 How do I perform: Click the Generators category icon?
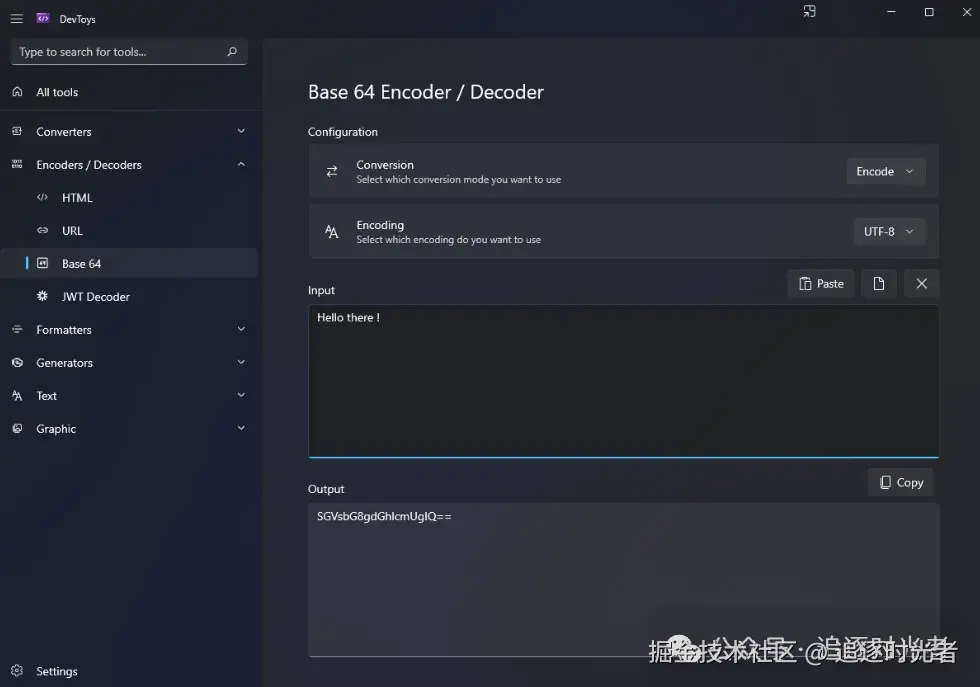point(18,363)
